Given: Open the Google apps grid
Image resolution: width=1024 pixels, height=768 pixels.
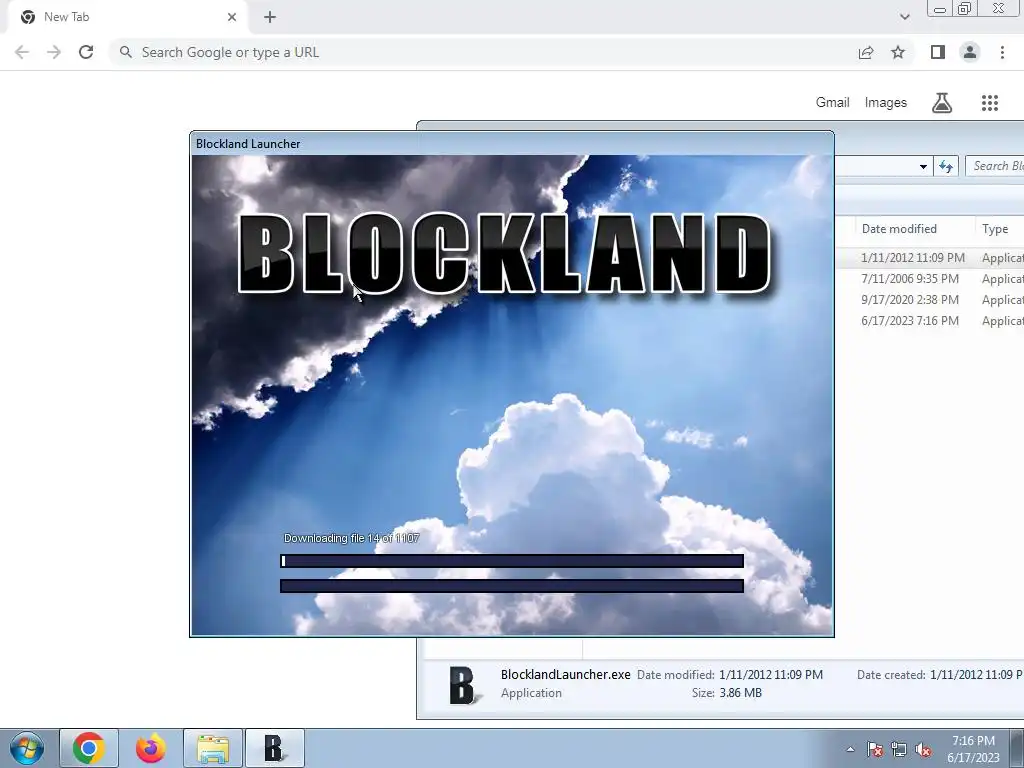Looking at the screenshot, I should (989, 103).
